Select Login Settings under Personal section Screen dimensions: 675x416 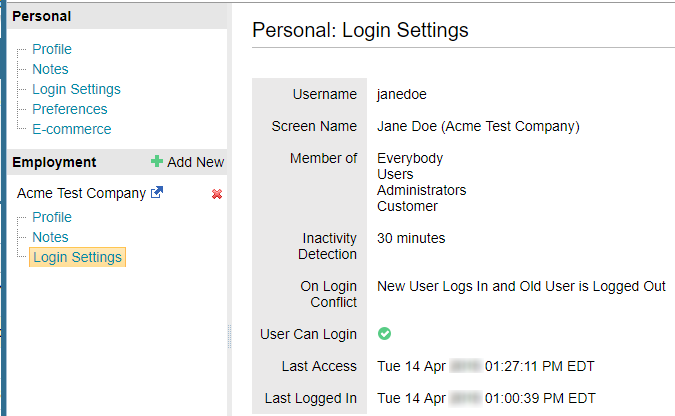(x=76, y=89)
